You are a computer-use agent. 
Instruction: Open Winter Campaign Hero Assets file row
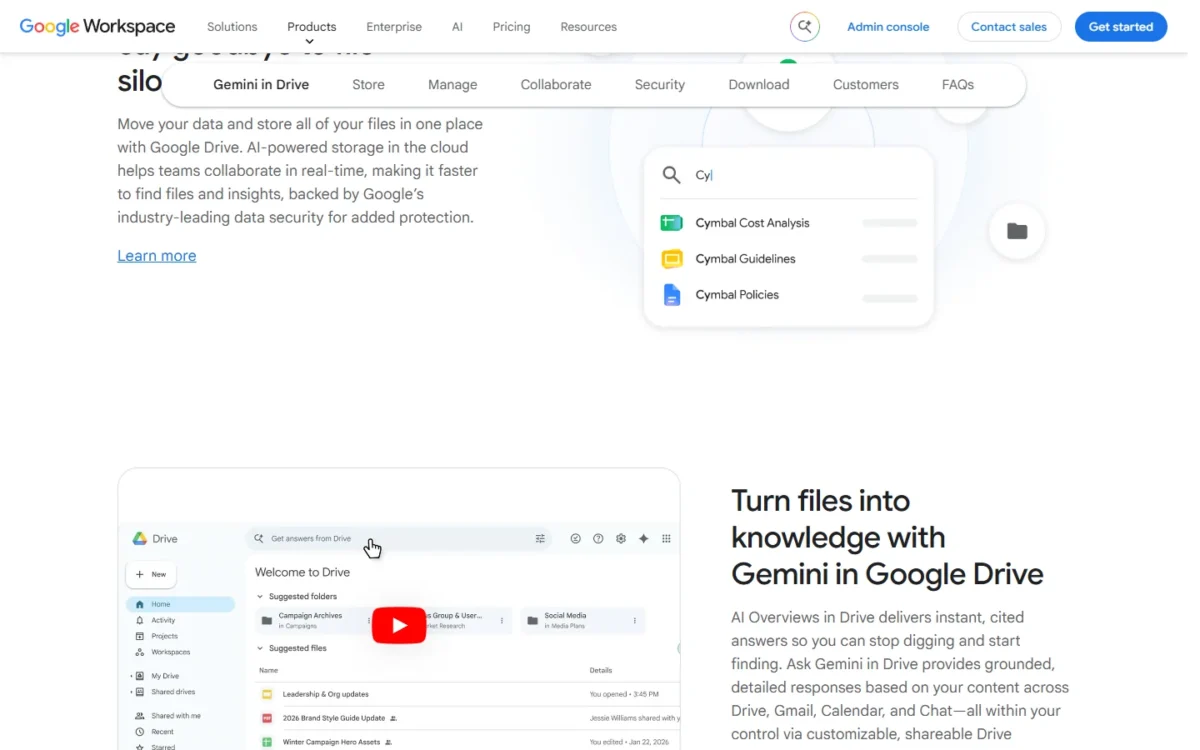[x=468, y=741]
